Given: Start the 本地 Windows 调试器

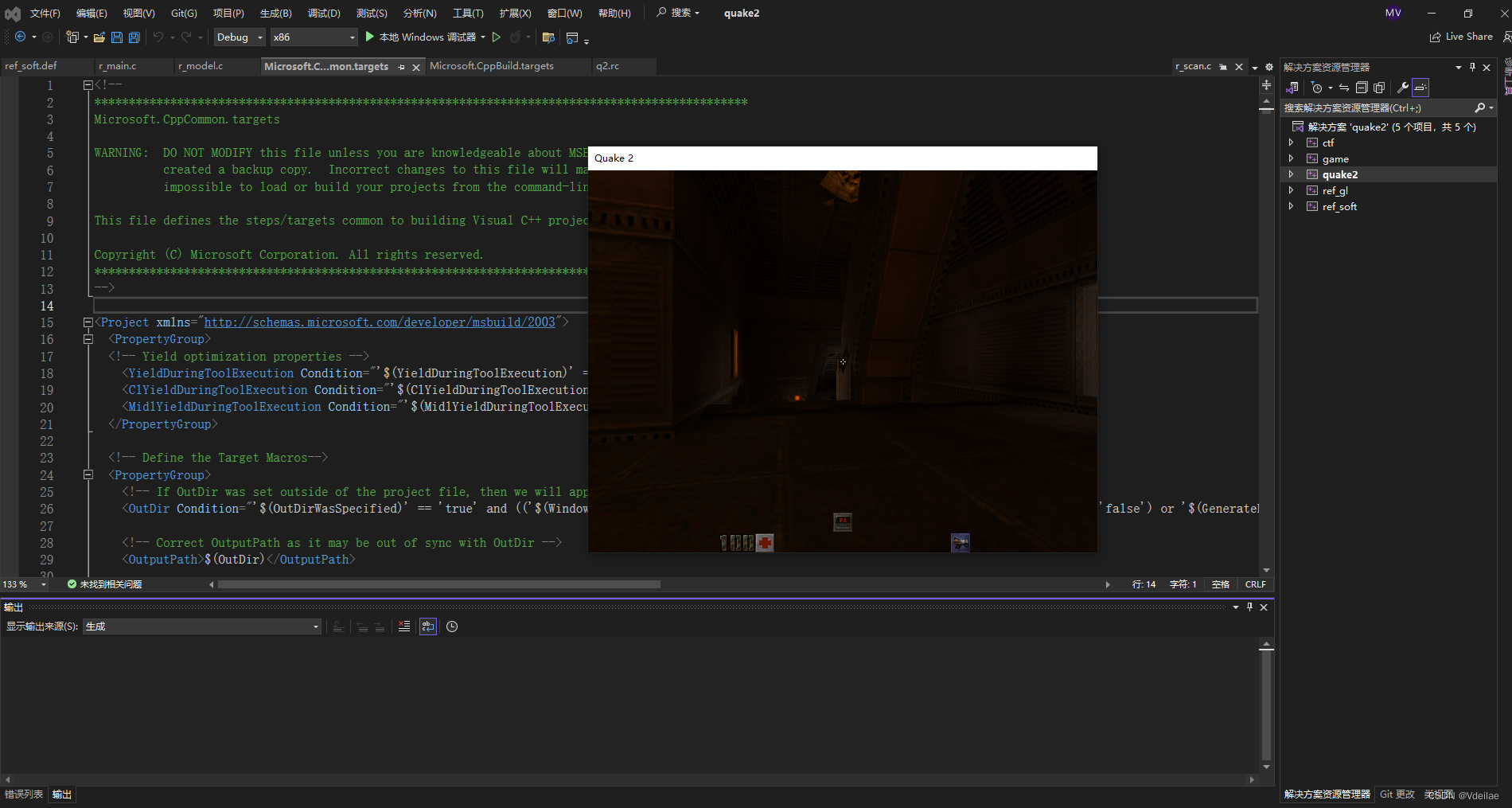Looking at the screenshot, I should click(x=422, y=37).
